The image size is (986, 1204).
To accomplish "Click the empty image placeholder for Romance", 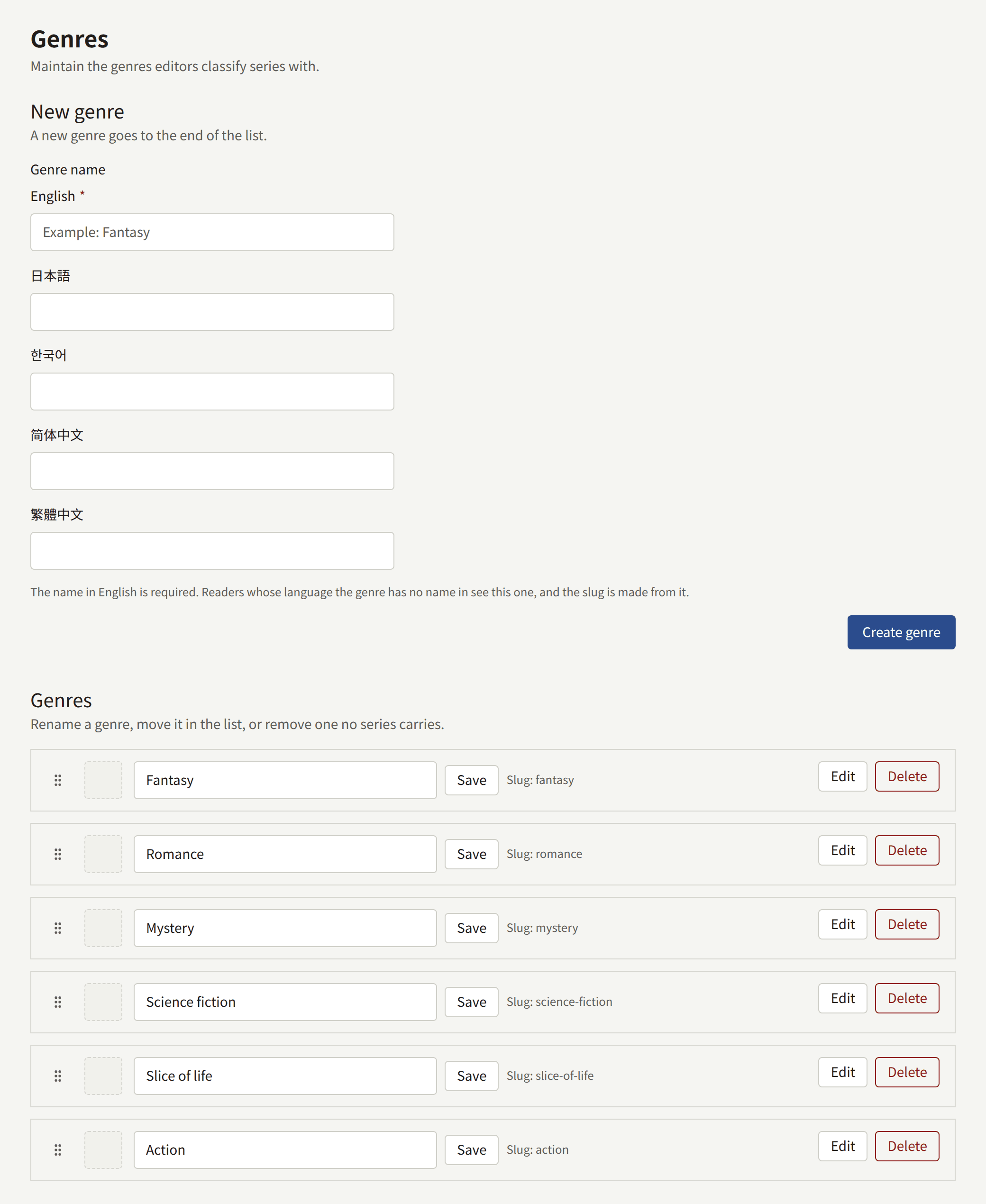I will [x=103, y=854].
